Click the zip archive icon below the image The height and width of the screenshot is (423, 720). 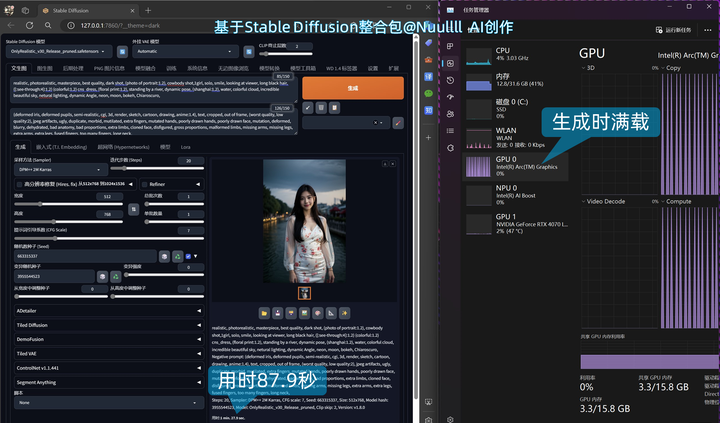point(291,313)
